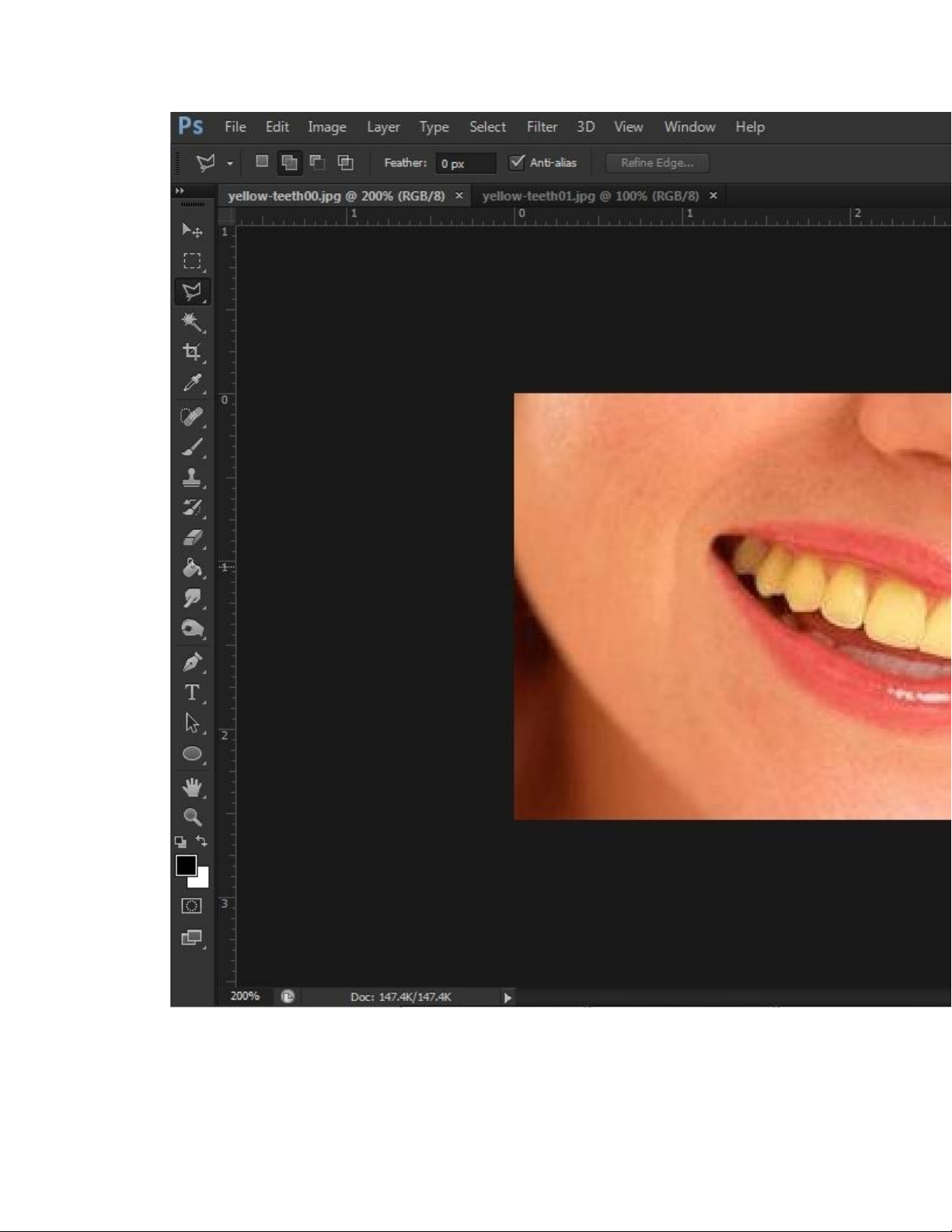Toggle the Anti-alias checkbox
This screenshot has height=1232, width=952.
[517, 162]
